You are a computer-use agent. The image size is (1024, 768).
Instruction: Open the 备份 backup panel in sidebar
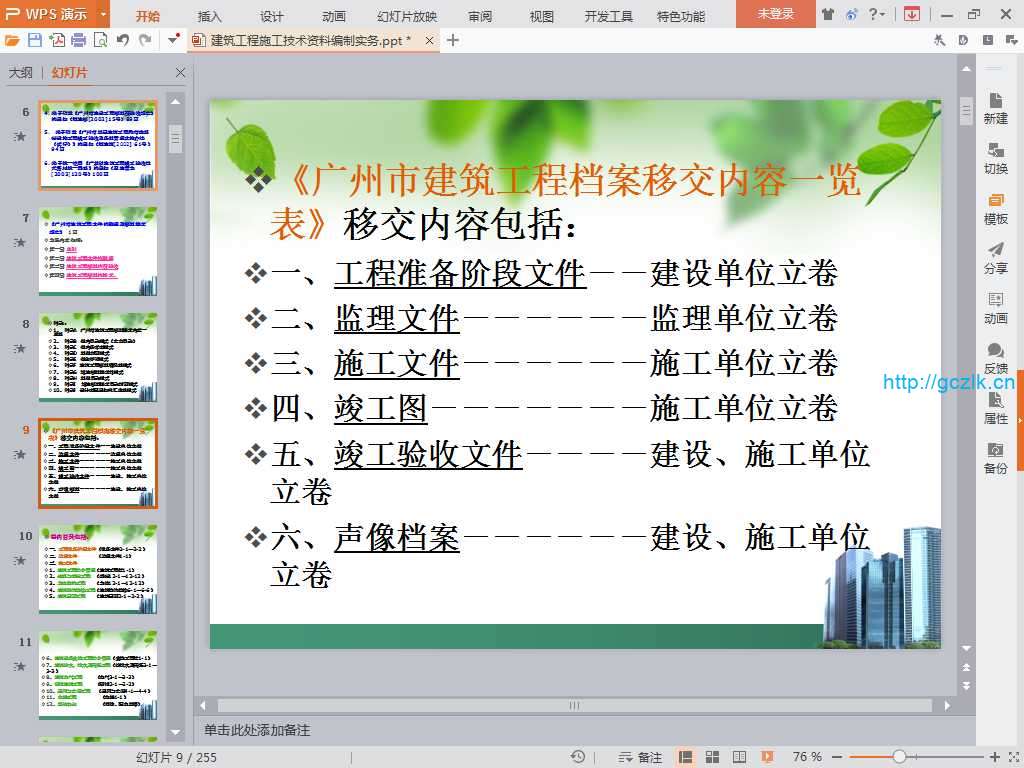click(995, 458)
